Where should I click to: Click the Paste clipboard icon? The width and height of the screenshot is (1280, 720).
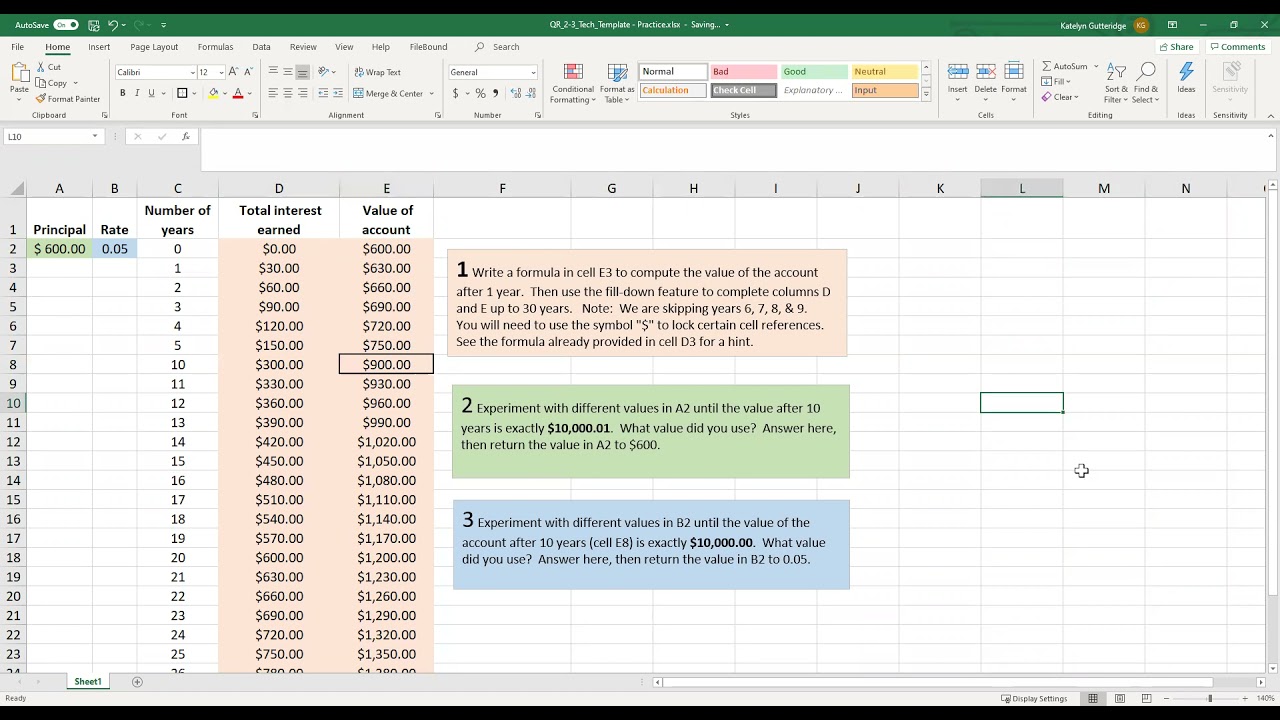(19, 73)
